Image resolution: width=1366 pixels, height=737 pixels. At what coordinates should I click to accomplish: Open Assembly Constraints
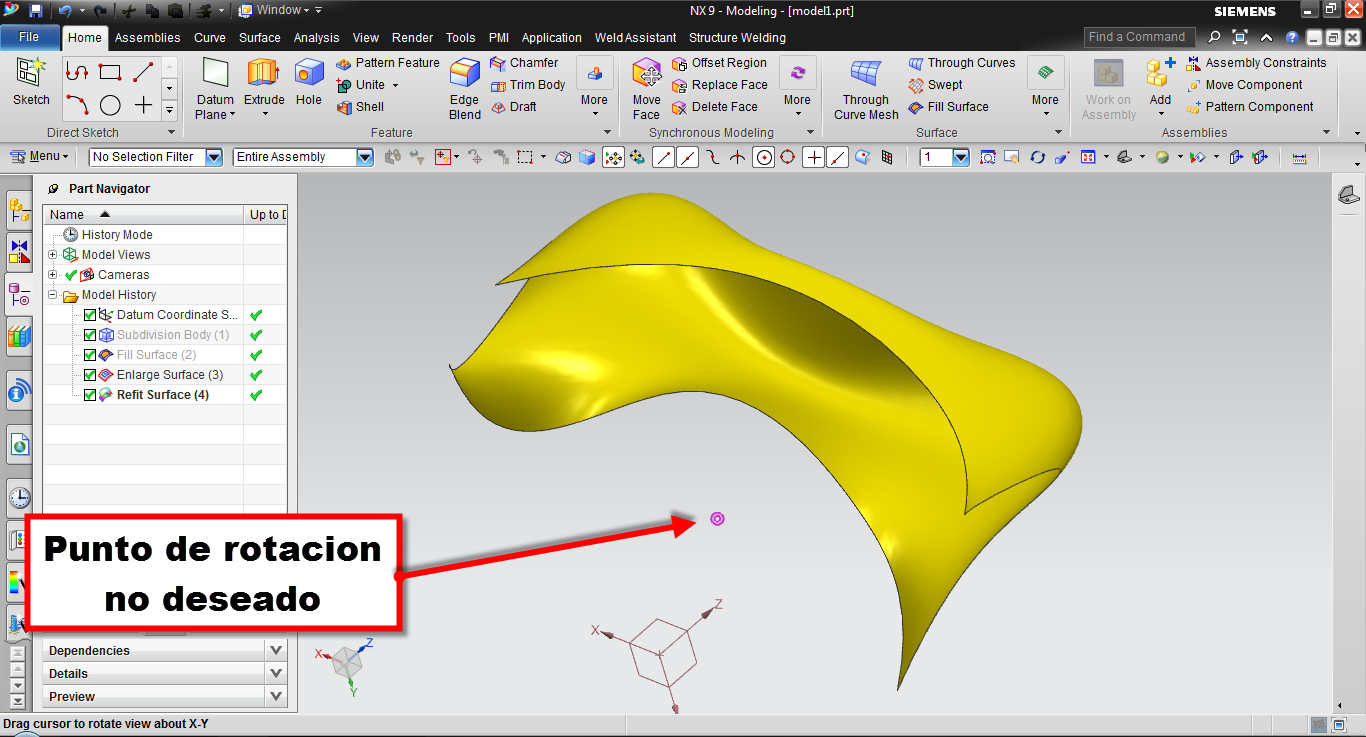pos(1256,63)
